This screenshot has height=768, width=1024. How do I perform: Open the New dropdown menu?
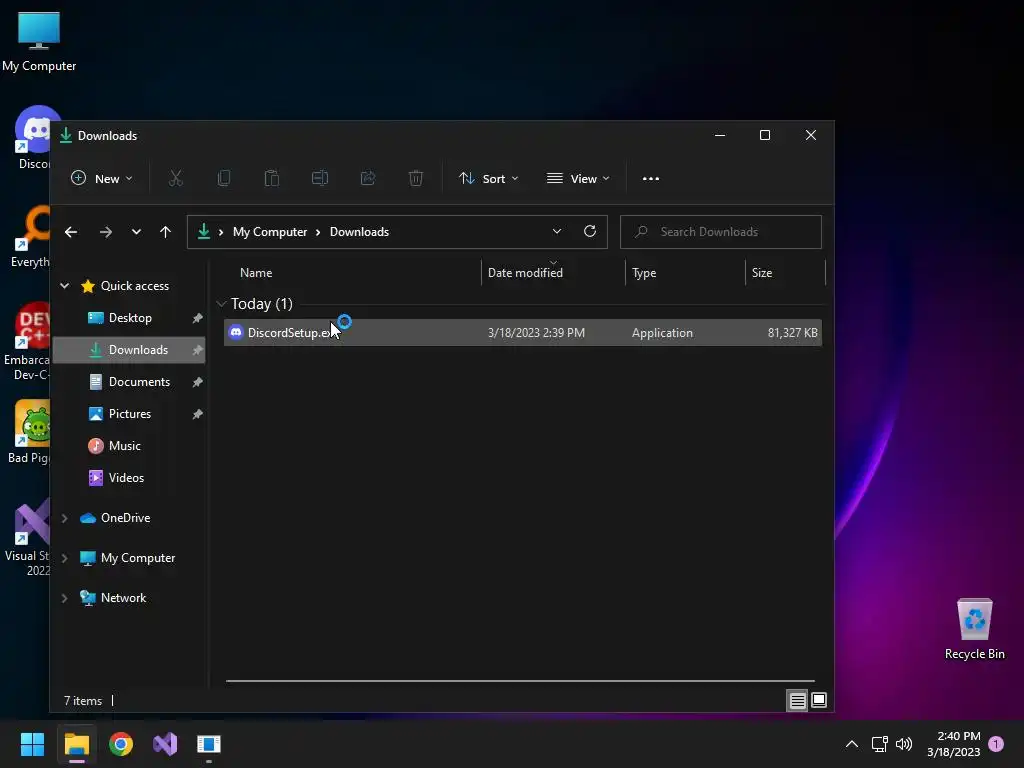click(x=102, y=178)
